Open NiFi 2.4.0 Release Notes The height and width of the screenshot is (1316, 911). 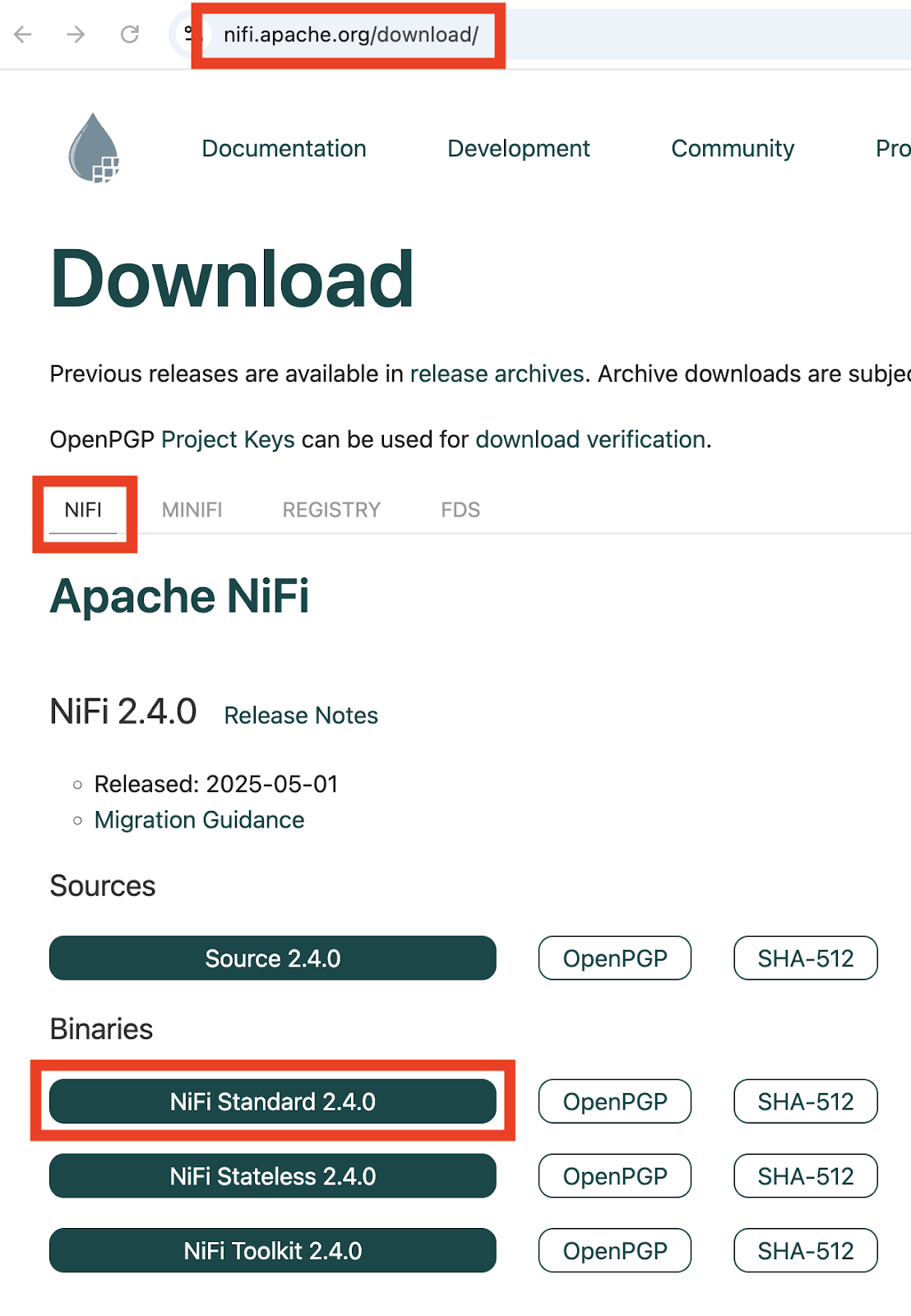point(301,716)
